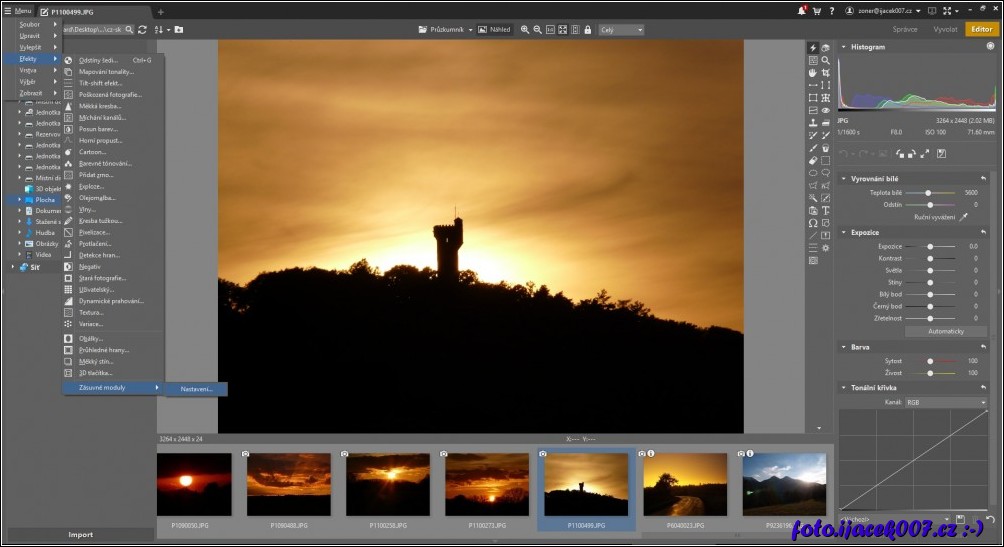The image size is (1004, 547).
Task: Click the red-eye removal eye icon
Action: point(826,111)
